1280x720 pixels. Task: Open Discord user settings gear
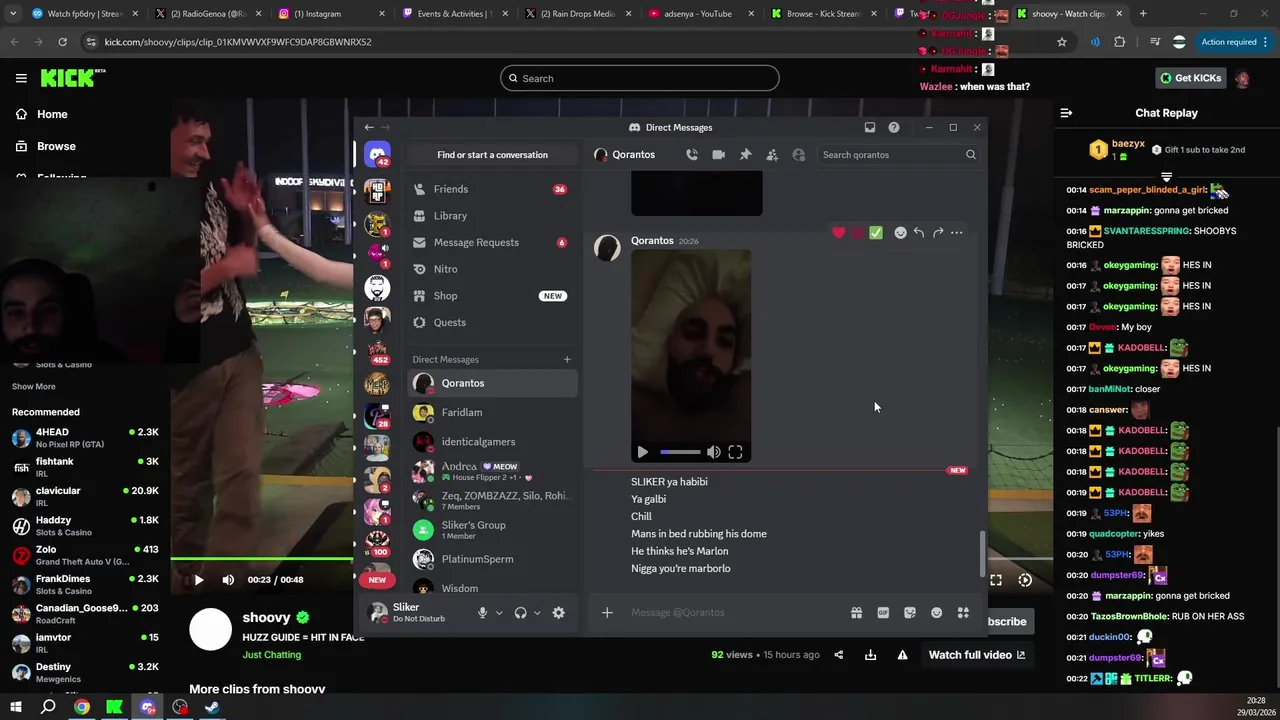(559, 613)
